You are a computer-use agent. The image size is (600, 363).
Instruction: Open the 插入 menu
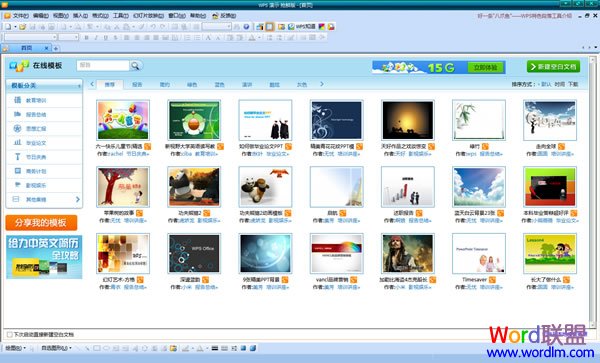(x=80, y=16)
